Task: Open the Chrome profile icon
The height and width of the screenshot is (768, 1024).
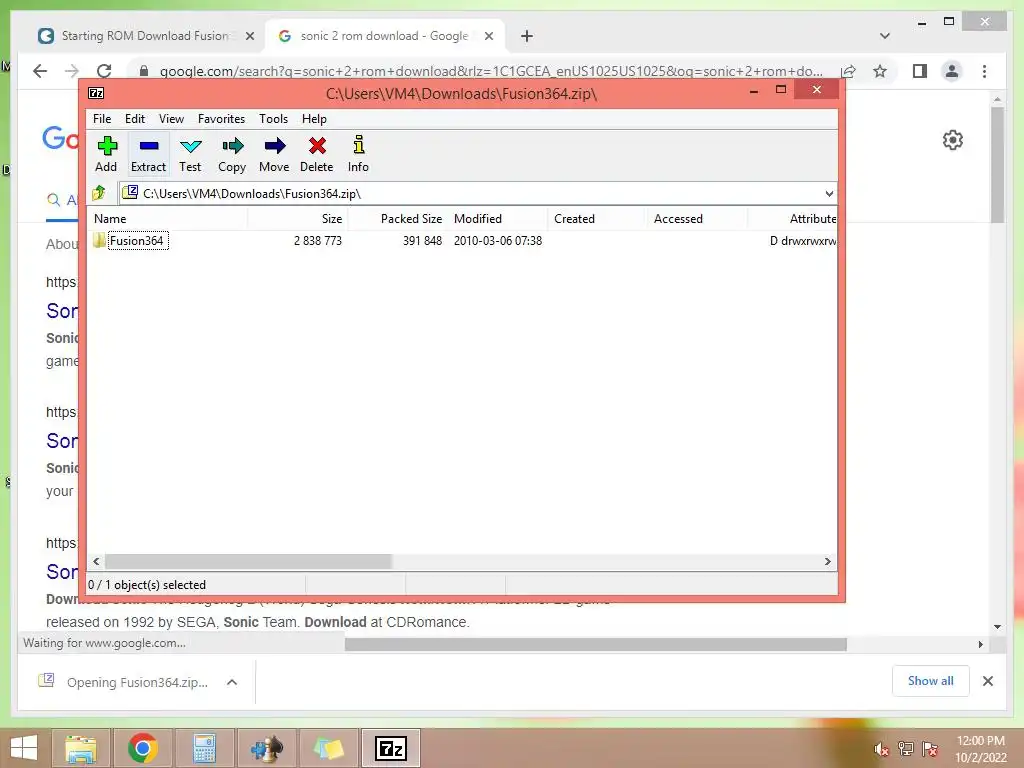Action: [952, 71]
